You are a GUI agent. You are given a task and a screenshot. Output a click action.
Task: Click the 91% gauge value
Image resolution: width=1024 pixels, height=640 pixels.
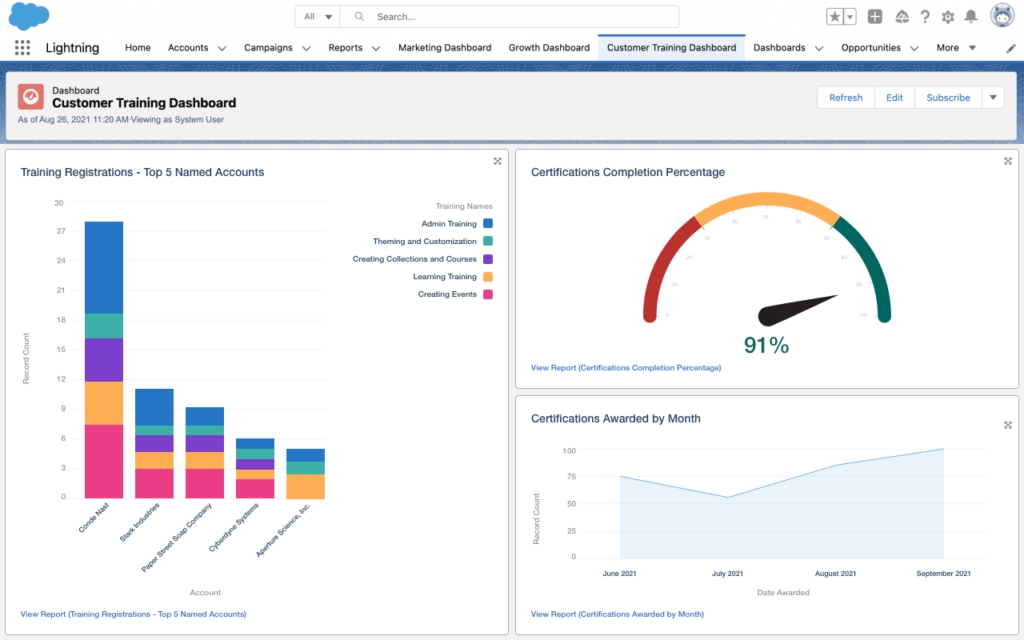(767, 345)
